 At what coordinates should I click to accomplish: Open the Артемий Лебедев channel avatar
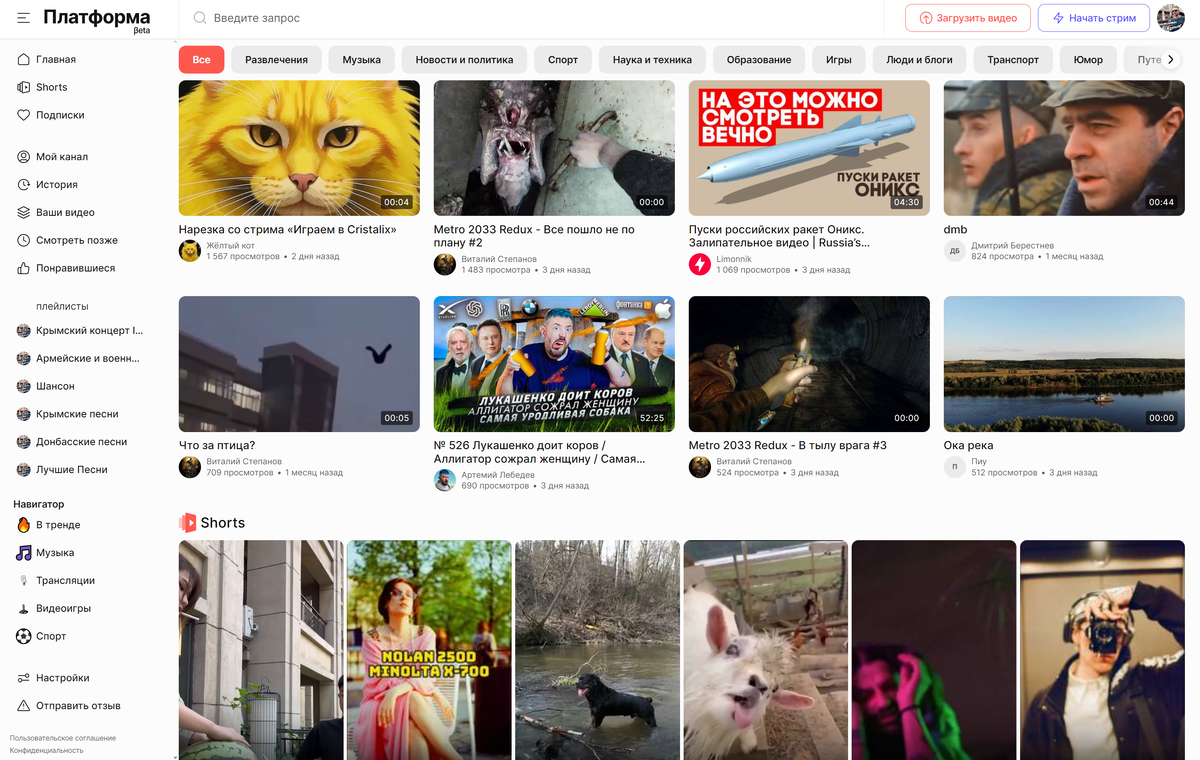pos(445,480)
